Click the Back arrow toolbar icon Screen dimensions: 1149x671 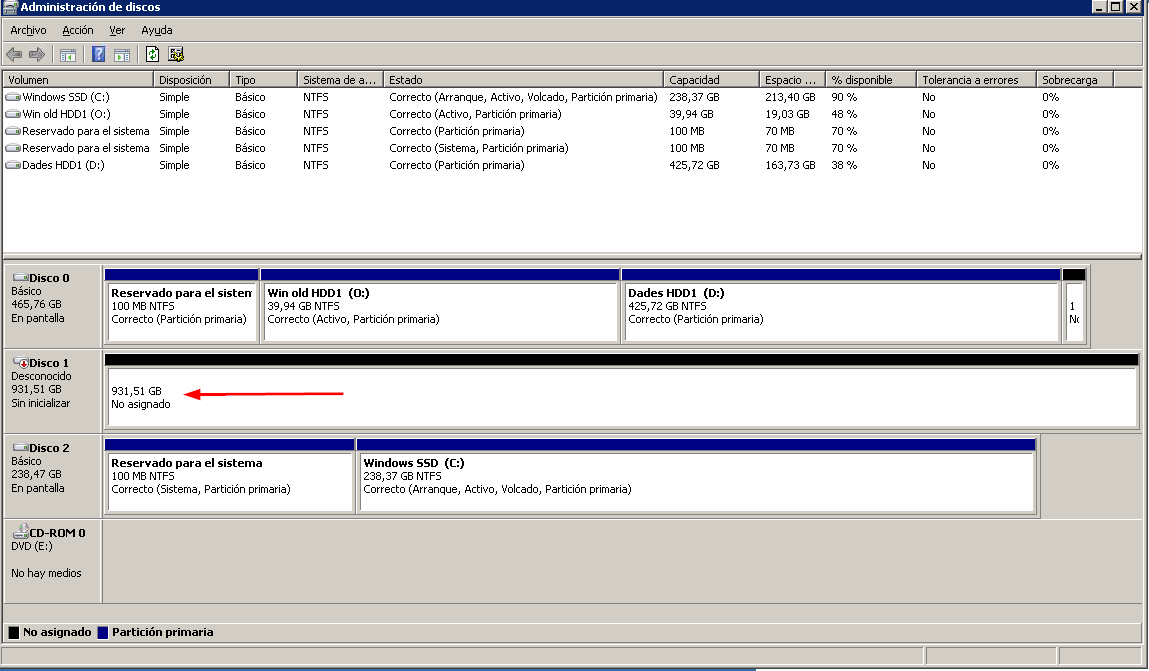click(x=14, y=54)
